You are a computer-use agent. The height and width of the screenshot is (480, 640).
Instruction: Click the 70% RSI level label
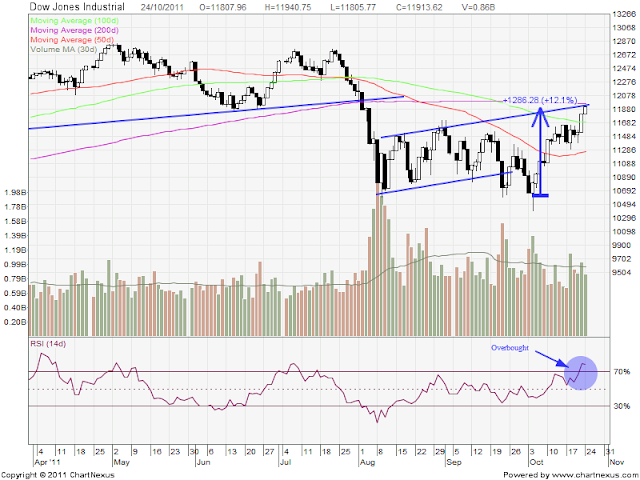(x=622, y=372)
